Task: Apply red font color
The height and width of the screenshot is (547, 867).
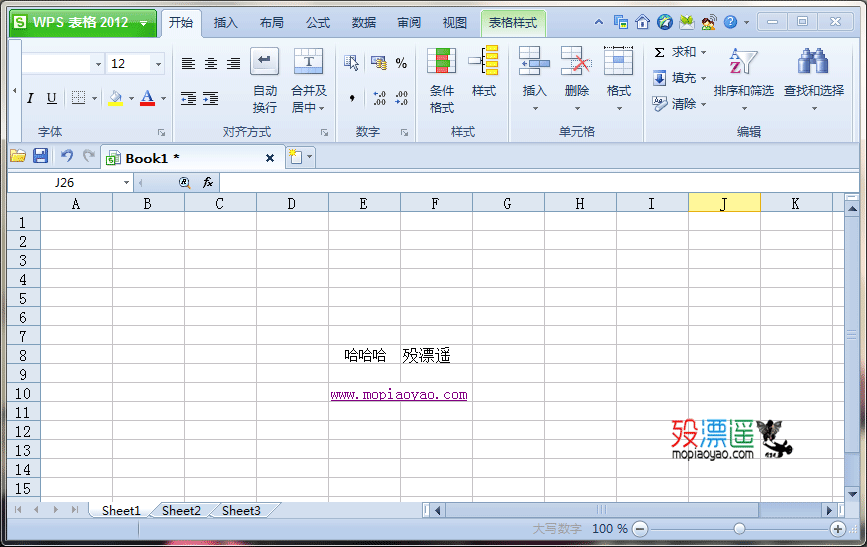Action: coord(148,98)
